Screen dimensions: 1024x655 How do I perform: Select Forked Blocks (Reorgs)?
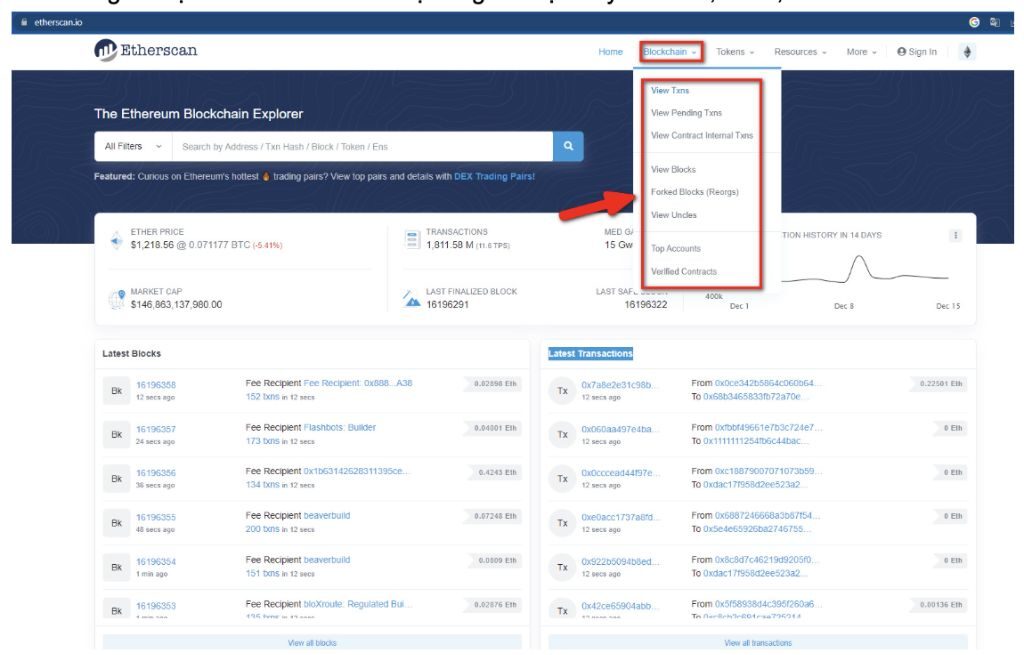(695, 192)
